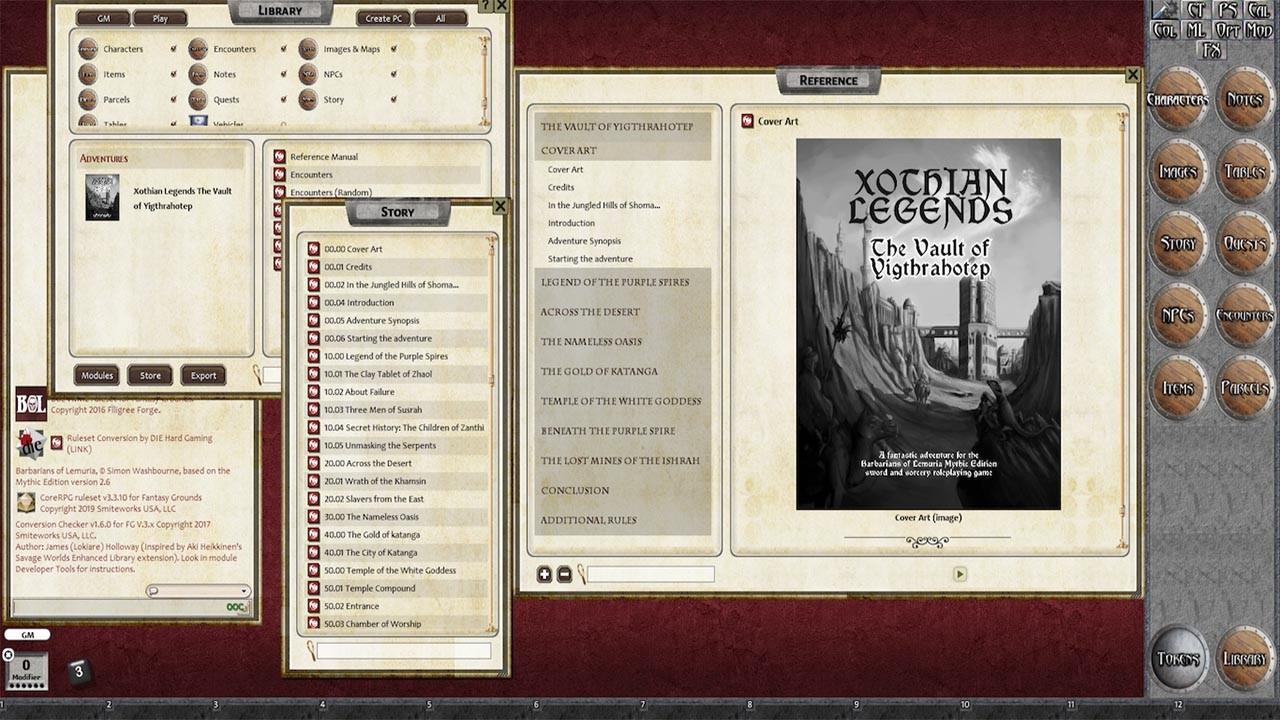The image size is (1280, 720).
Task: Toggle the Story checkbox in the Library
Action: tap(392, 99)
